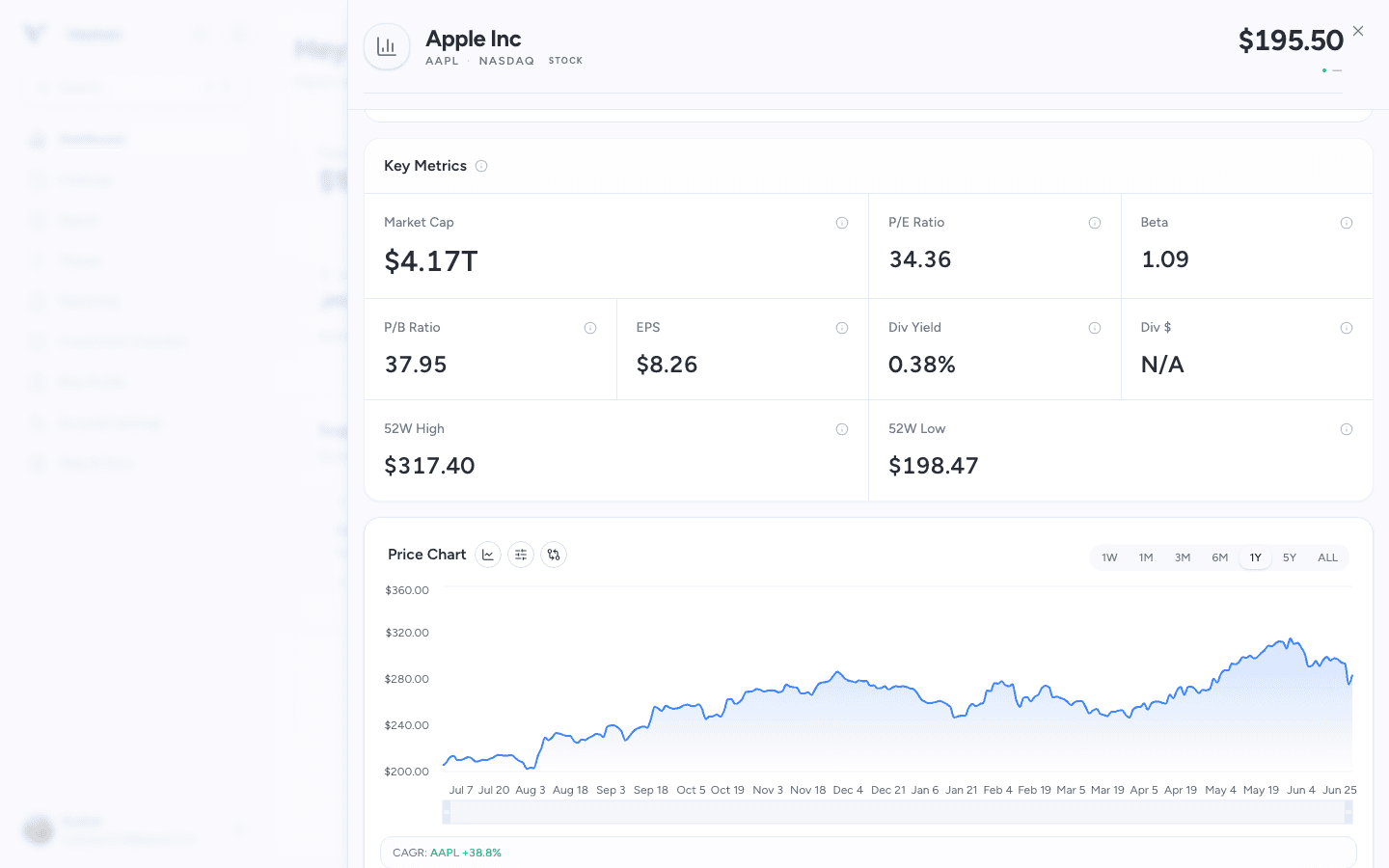Click the 1.09 Beta value

1165,259
